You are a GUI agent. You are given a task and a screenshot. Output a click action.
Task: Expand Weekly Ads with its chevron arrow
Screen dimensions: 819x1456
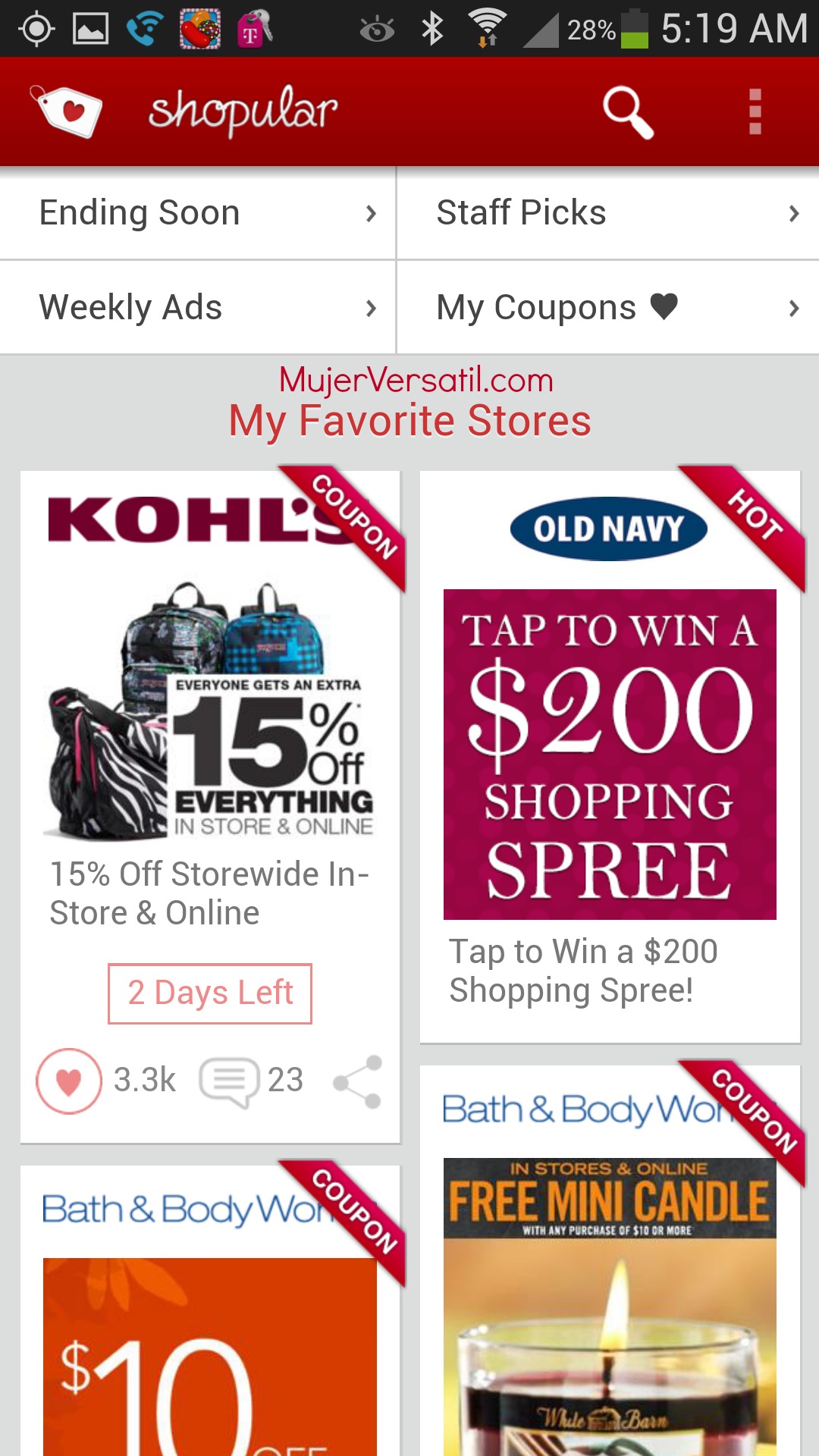(x=371, y=308)
